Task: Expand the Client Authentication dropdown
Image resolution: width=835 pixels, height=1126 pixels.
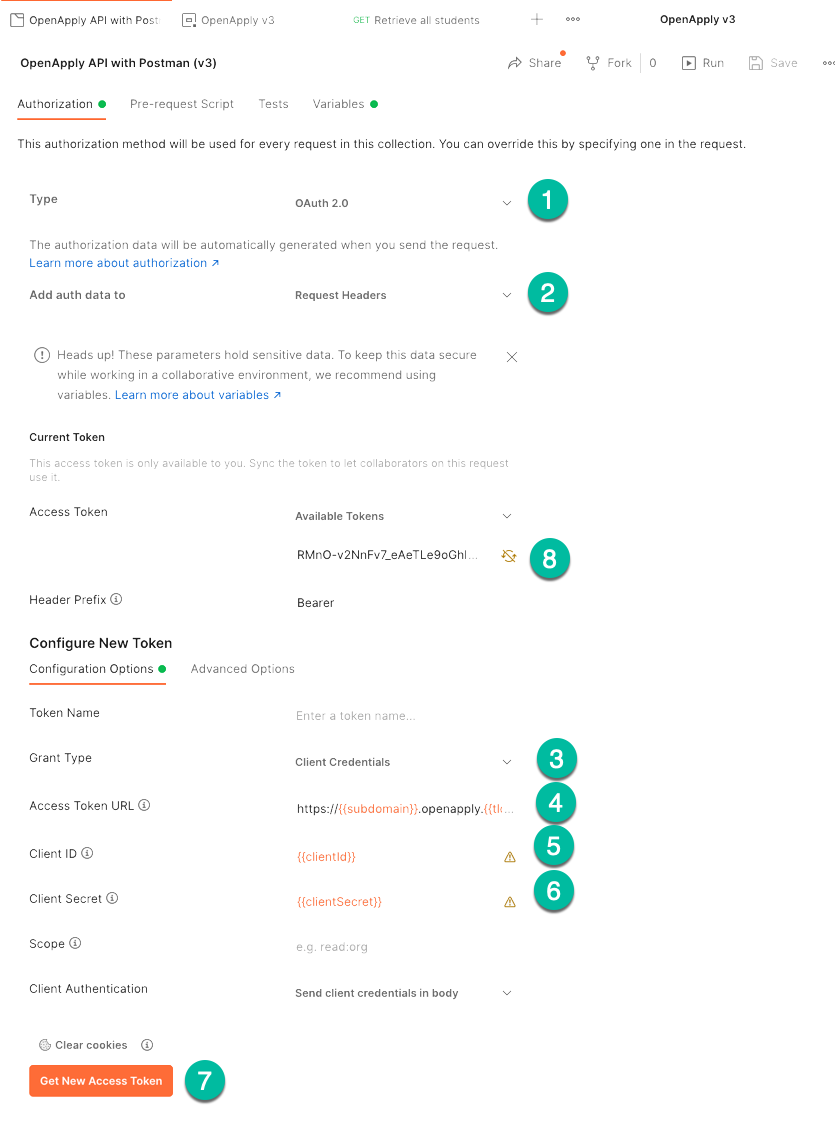Action: [x=507, y=993]
